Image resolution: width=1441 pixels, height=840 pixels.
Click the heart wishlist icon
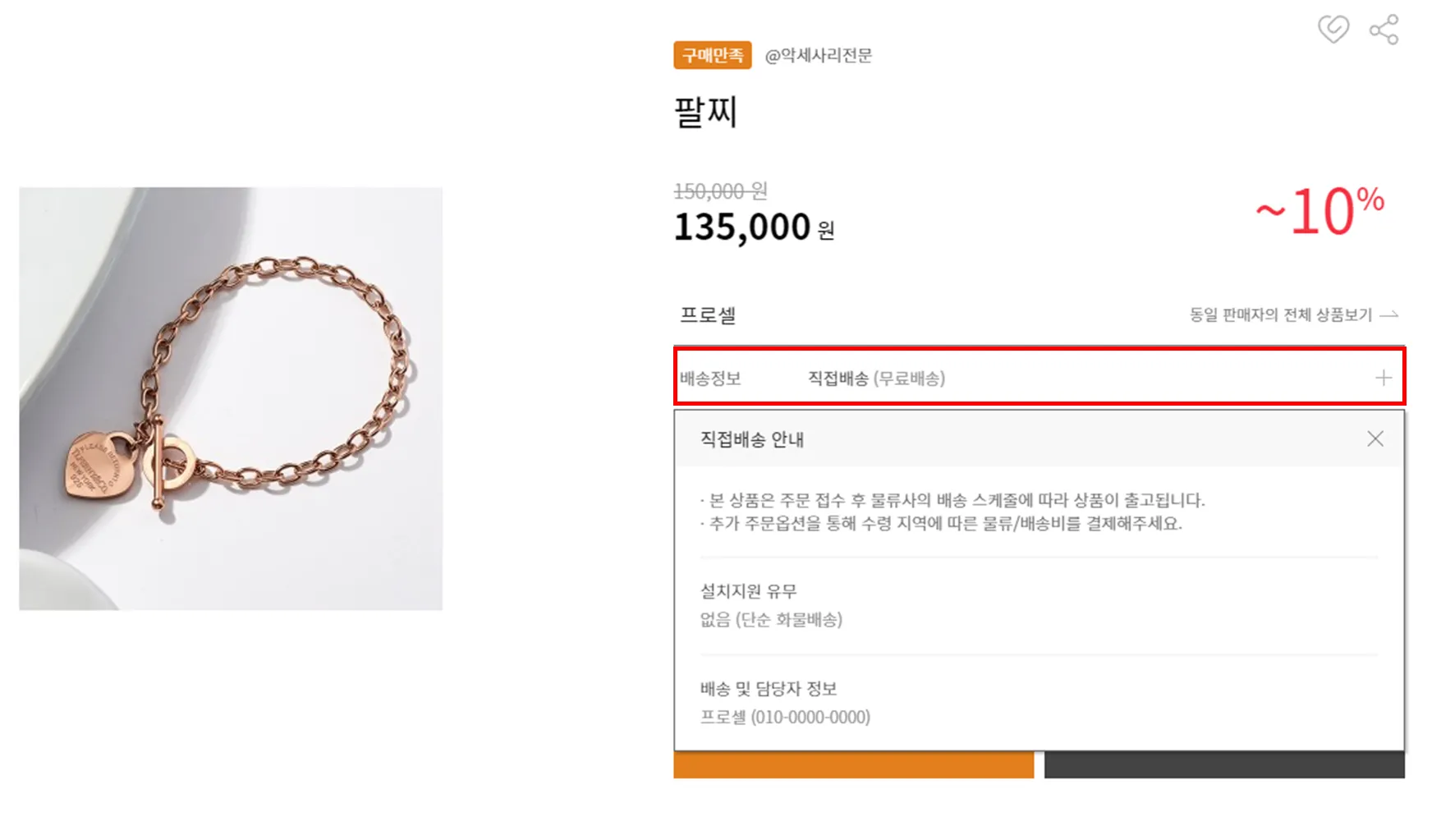(x=1333, y=30)
